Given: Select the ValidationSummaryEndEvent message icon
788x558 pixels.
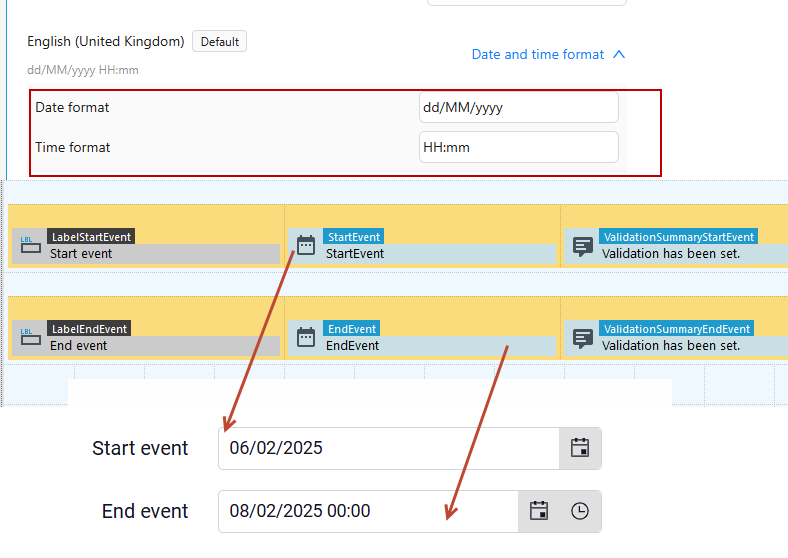Looking at the screenshot, I should (x=582, y=338).
